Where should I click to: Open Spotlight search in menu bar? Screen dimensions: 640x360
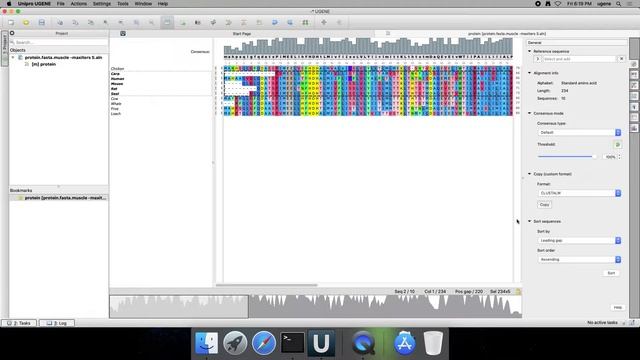pyautogui.click(x=618, y=4)
